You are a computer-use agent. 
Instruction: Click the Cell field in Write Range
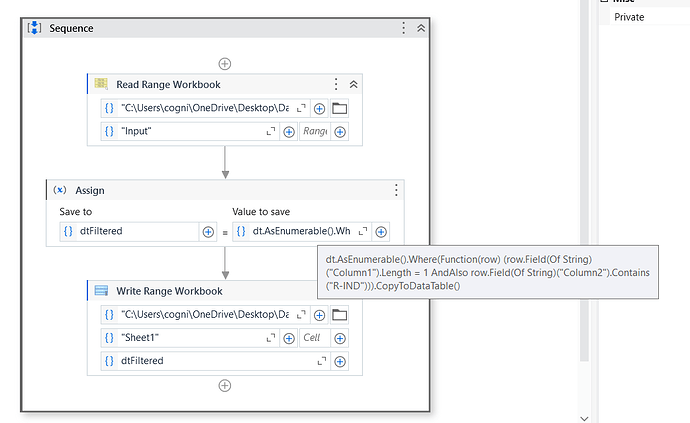(x=315, y=338)
